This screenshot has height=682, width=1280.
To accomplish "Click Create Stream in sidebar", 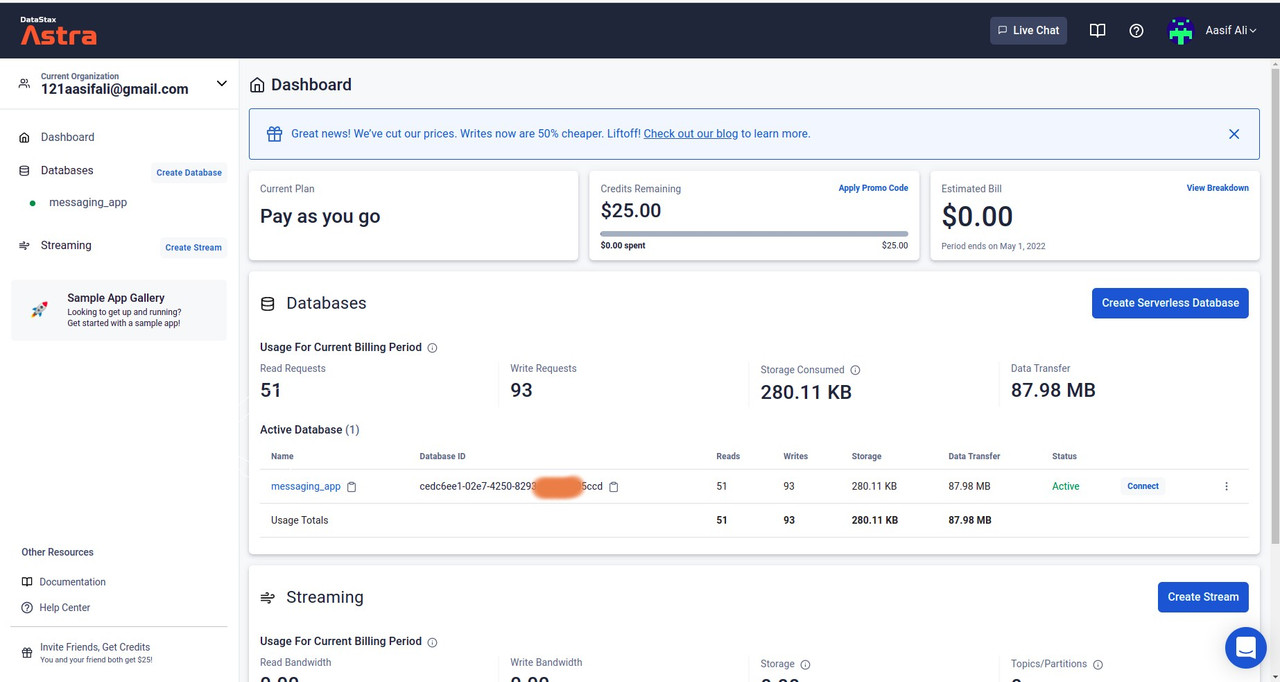I will click(193, 248).
